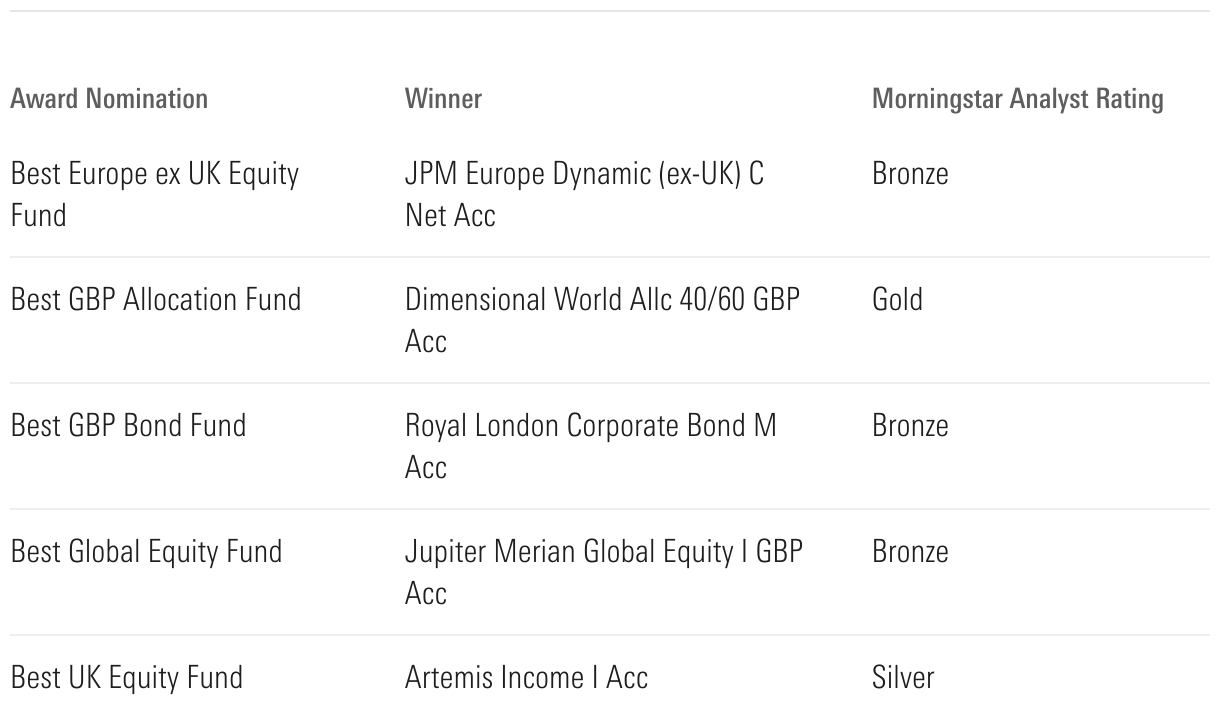Click the Silver rating for Artemis Income
This screenshot has height=728, width=1220.
(903, 677)
